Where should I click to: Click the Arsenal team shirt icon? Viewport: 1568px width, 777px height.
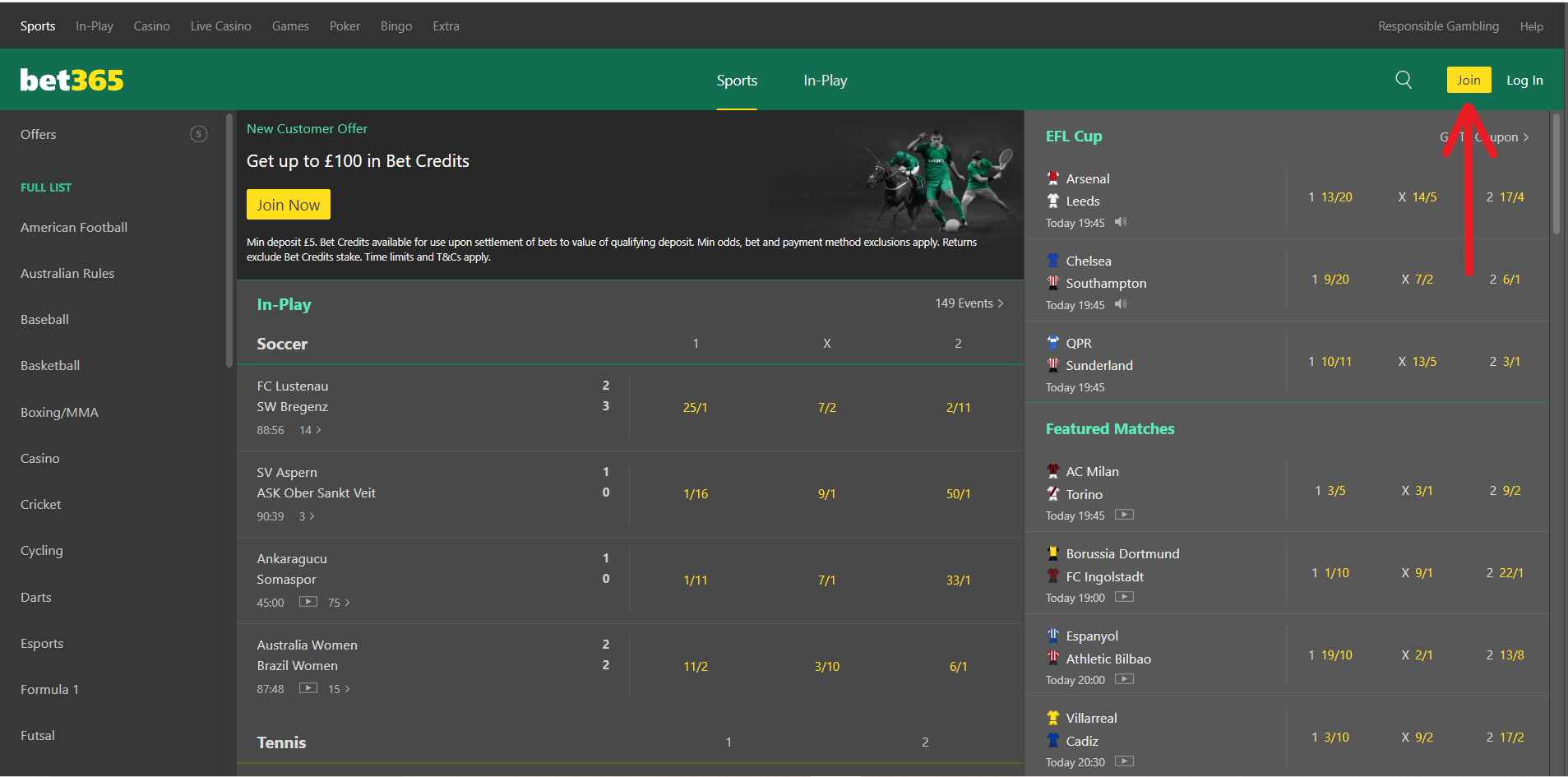[x=1053, y=178]
